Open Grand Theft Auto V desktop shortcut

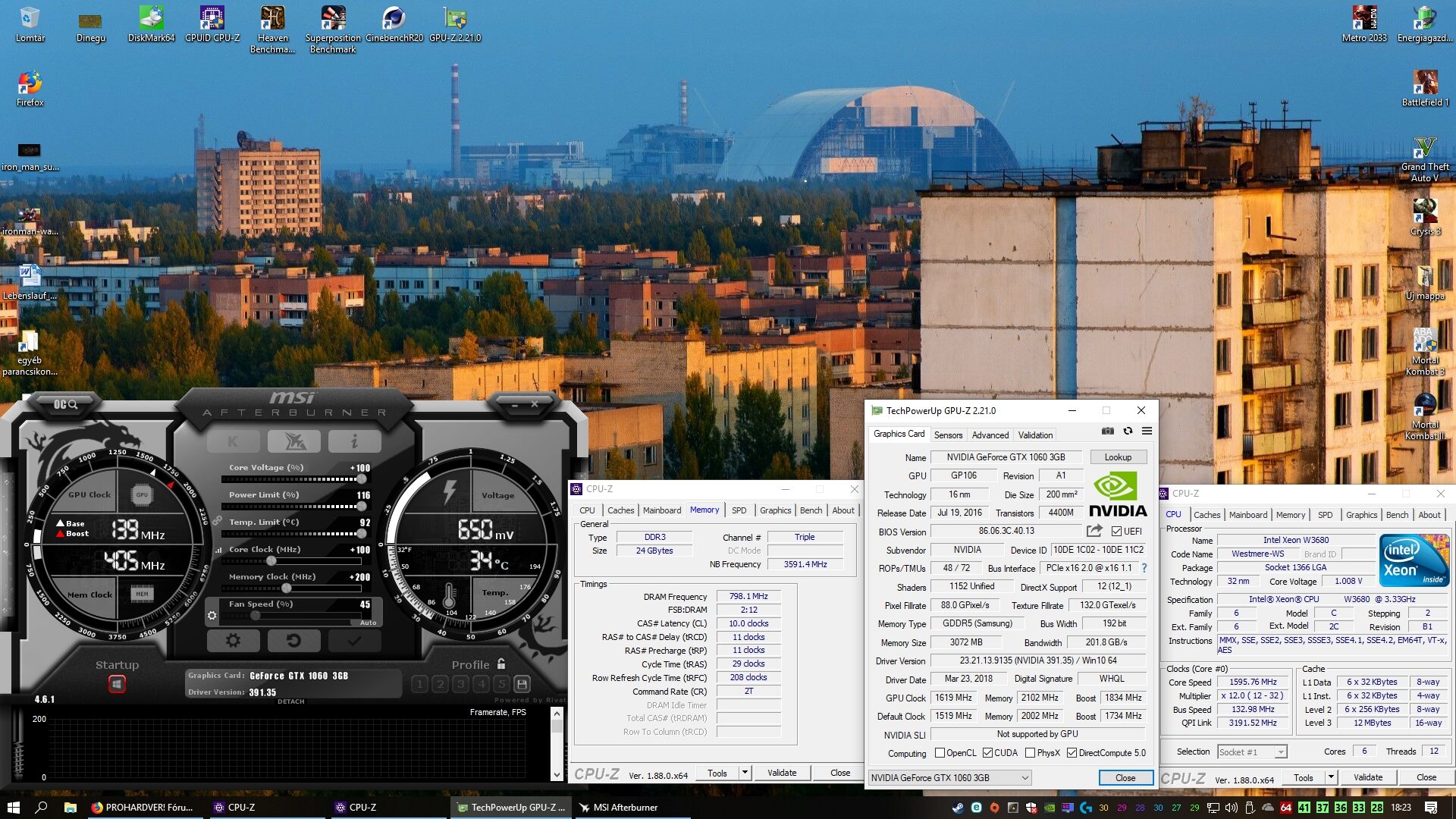pos(1425,159)
